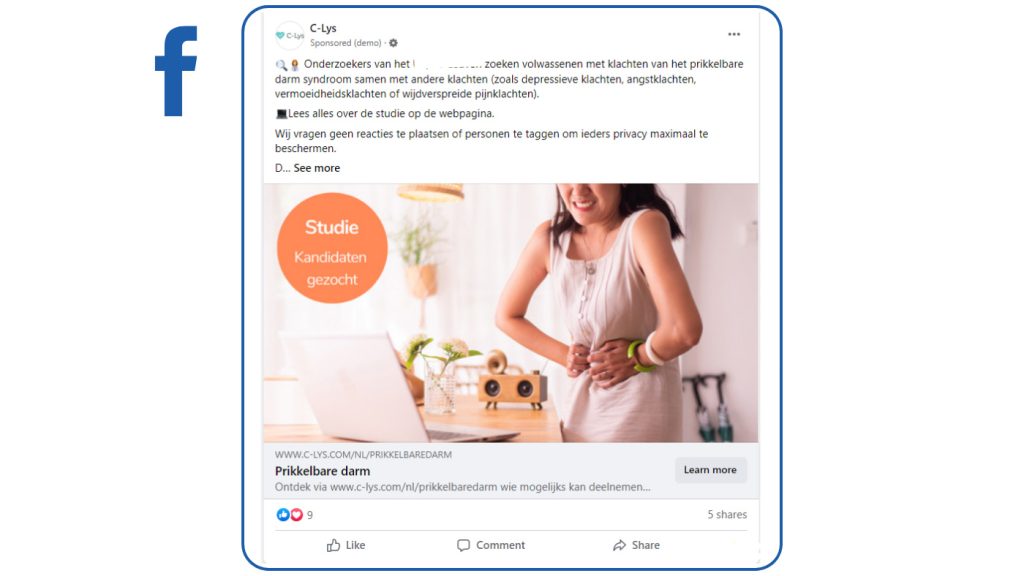Click the WWW.C-LYS.COM/NL/PRIKKELBAREDARM URL text
The image size is (1024, 576).
[363, 455]
